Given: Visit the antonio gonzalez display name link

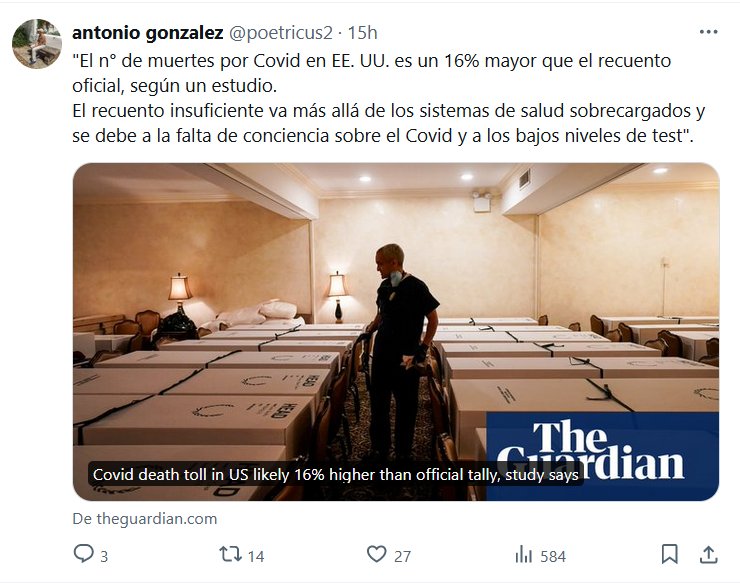Looking at the screenshot, I should coord(148,33).
